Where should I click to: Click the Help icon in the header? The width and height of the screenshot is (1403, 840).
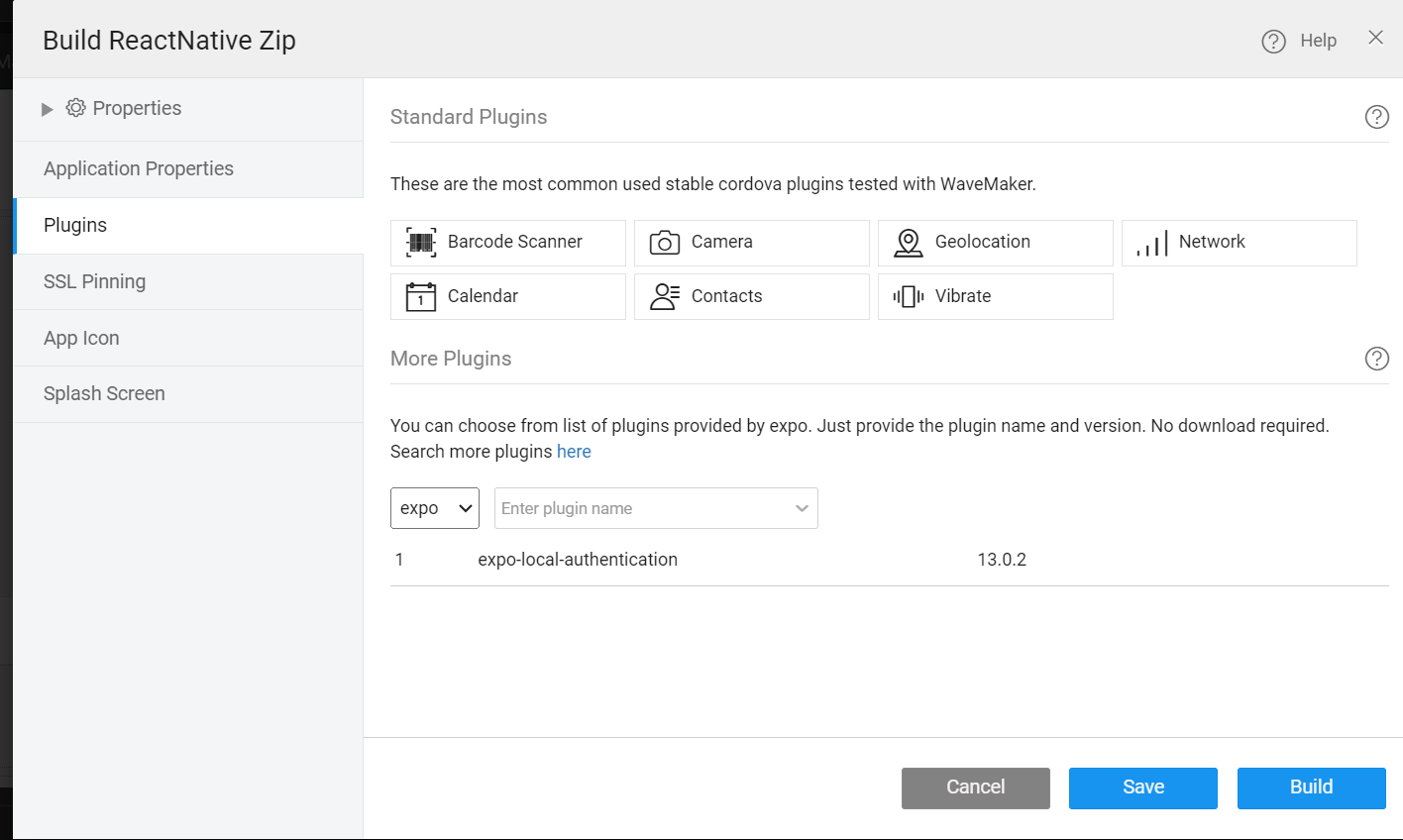tap(1273, 41)
